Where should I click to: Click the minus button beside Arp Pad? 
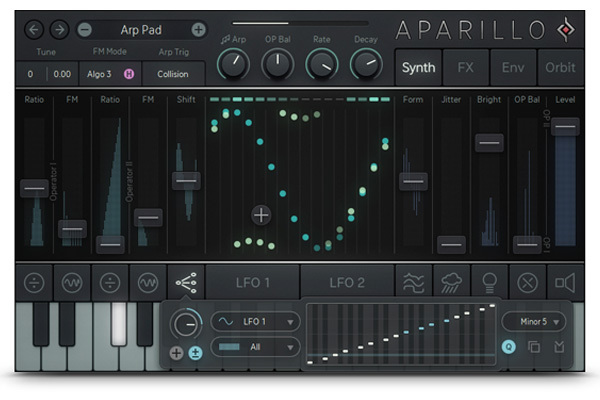pos(85,29)
